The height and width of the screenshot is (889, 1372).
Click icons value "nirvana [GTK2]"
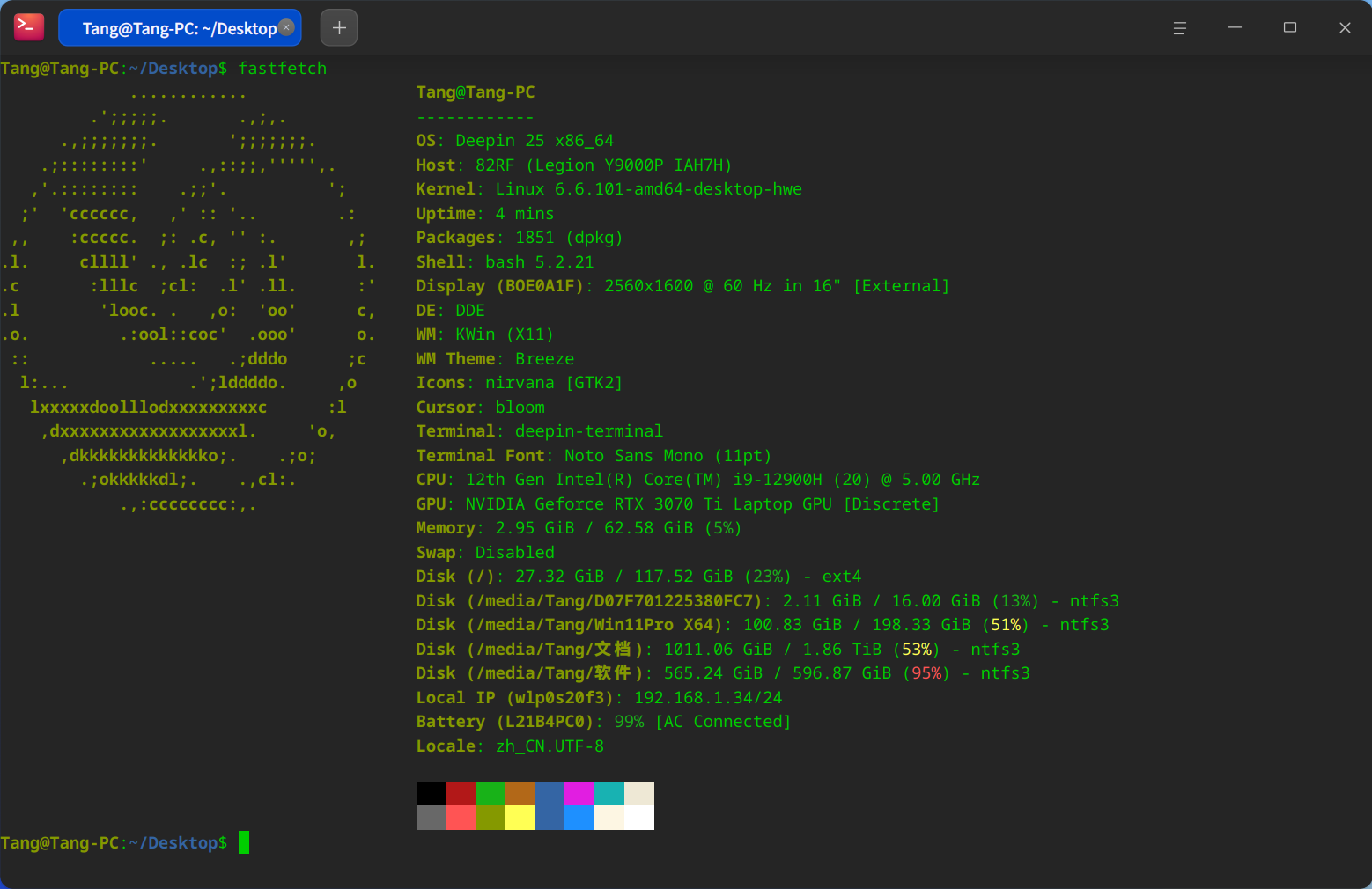pos(554,383)
